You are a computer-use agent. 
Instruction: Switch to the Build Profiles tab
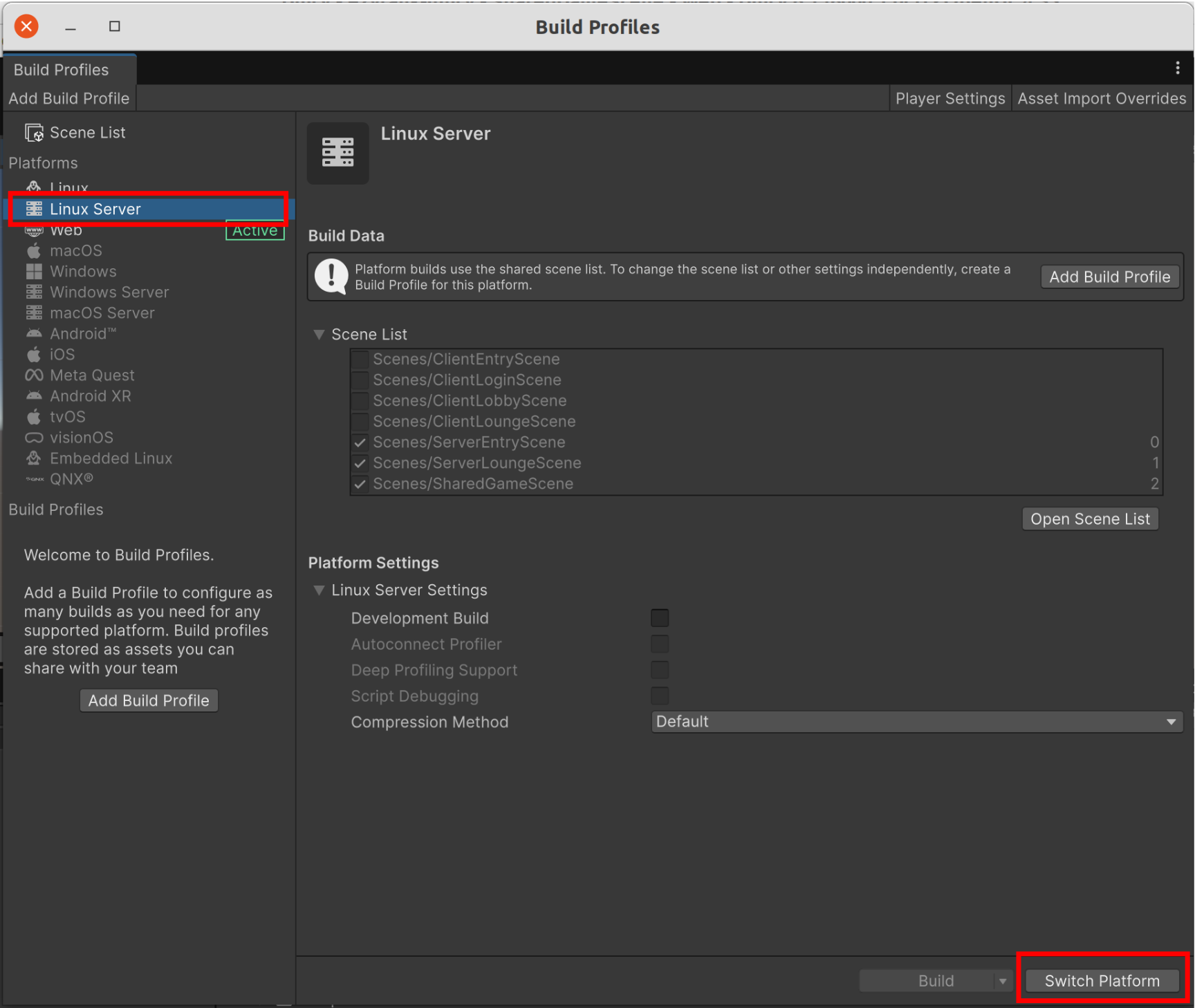60,69
